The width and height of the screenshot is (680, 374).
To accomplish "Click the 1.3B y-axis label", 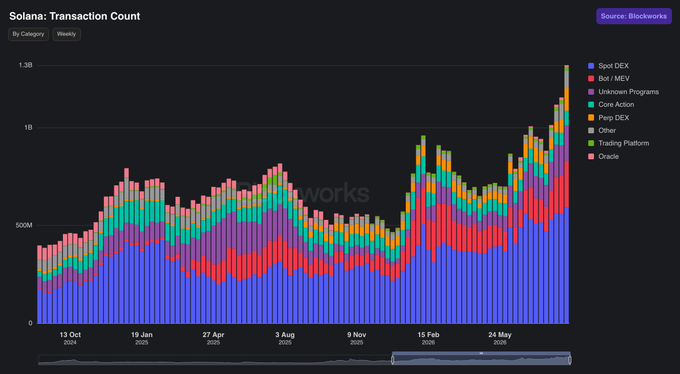I will click(x=26, y=66).
